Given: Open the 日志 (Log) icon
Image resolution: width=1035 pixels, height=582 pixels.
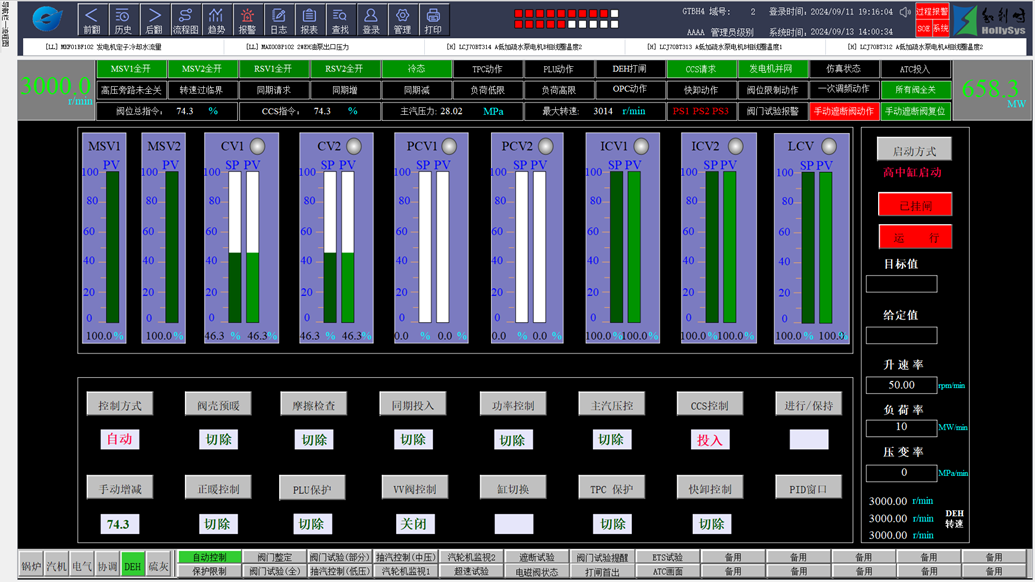Looking at the screenshot, I should click(278, 18).
